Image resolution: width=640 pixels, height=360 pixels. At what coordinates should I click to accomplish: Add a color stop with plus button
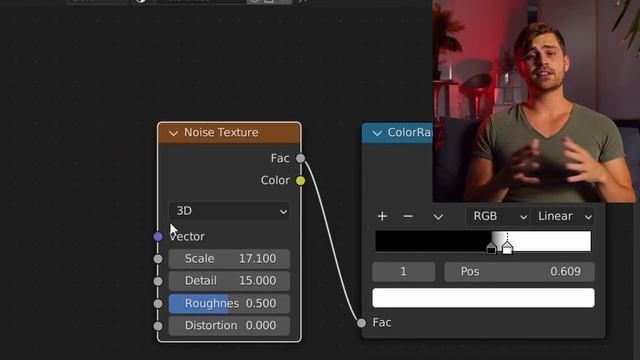(x=382, y=216)
